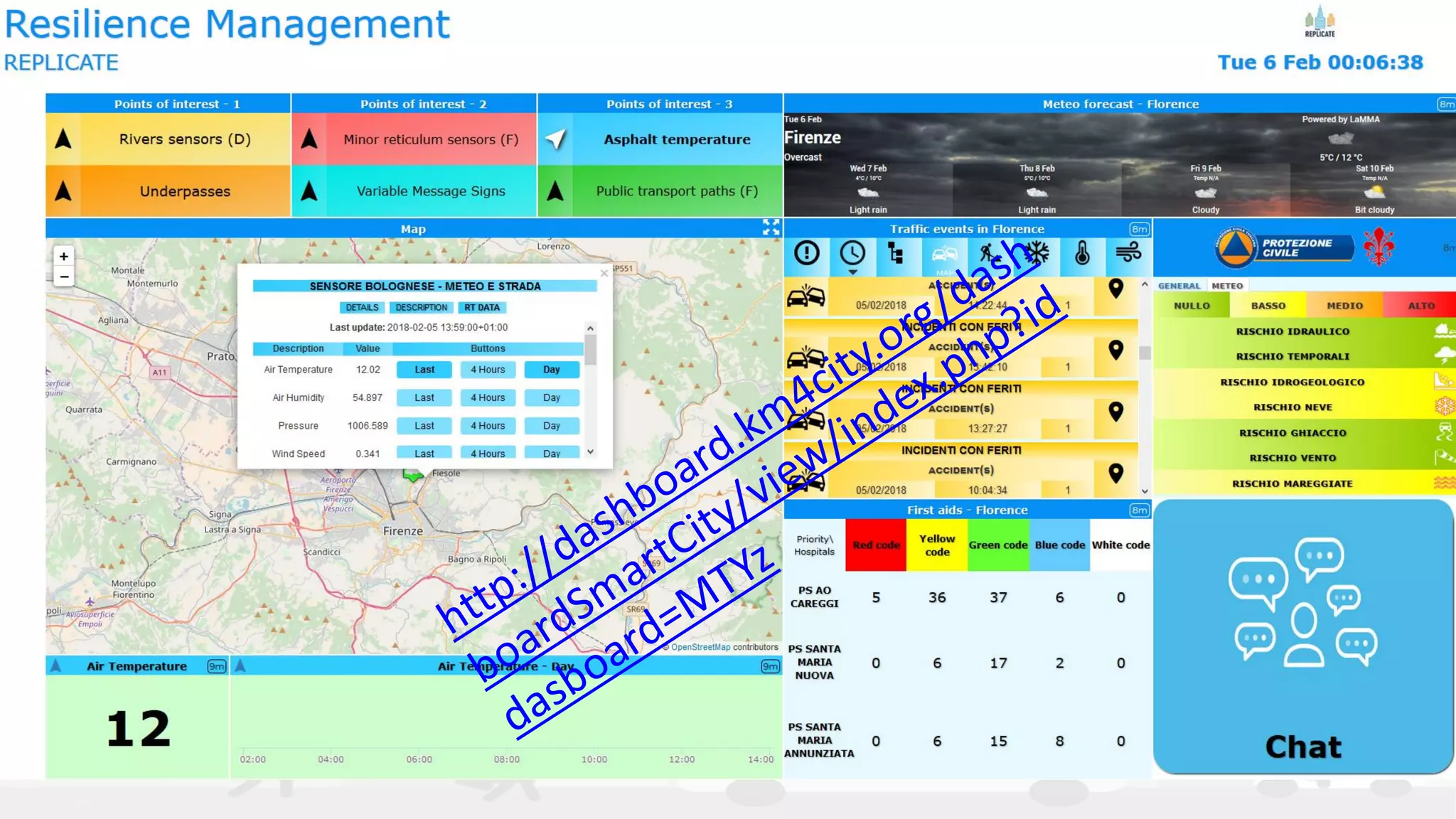Expand dropdown arrow under the clock icon

click(852, 272)
